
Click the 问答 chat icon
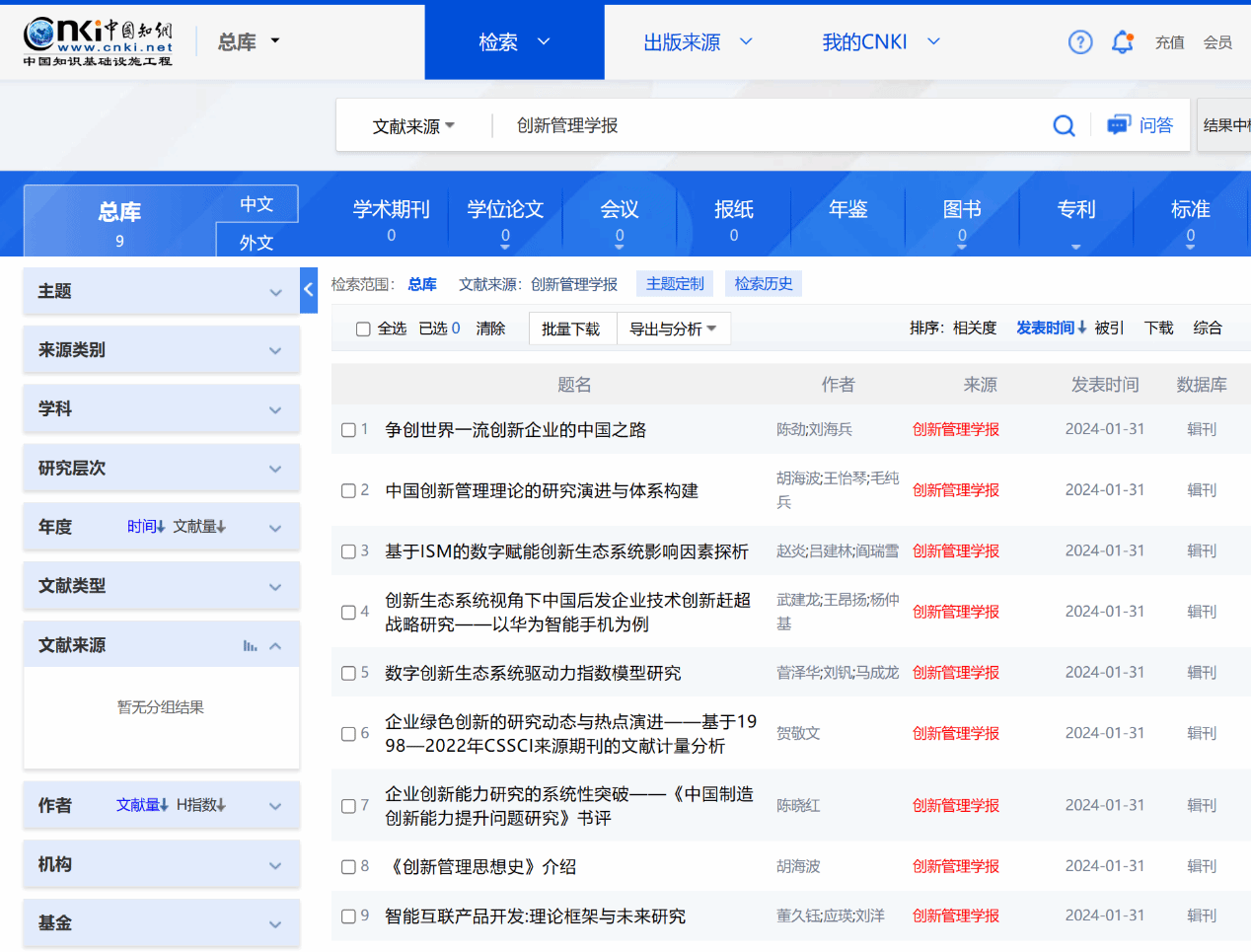(x=1118, y=125)
